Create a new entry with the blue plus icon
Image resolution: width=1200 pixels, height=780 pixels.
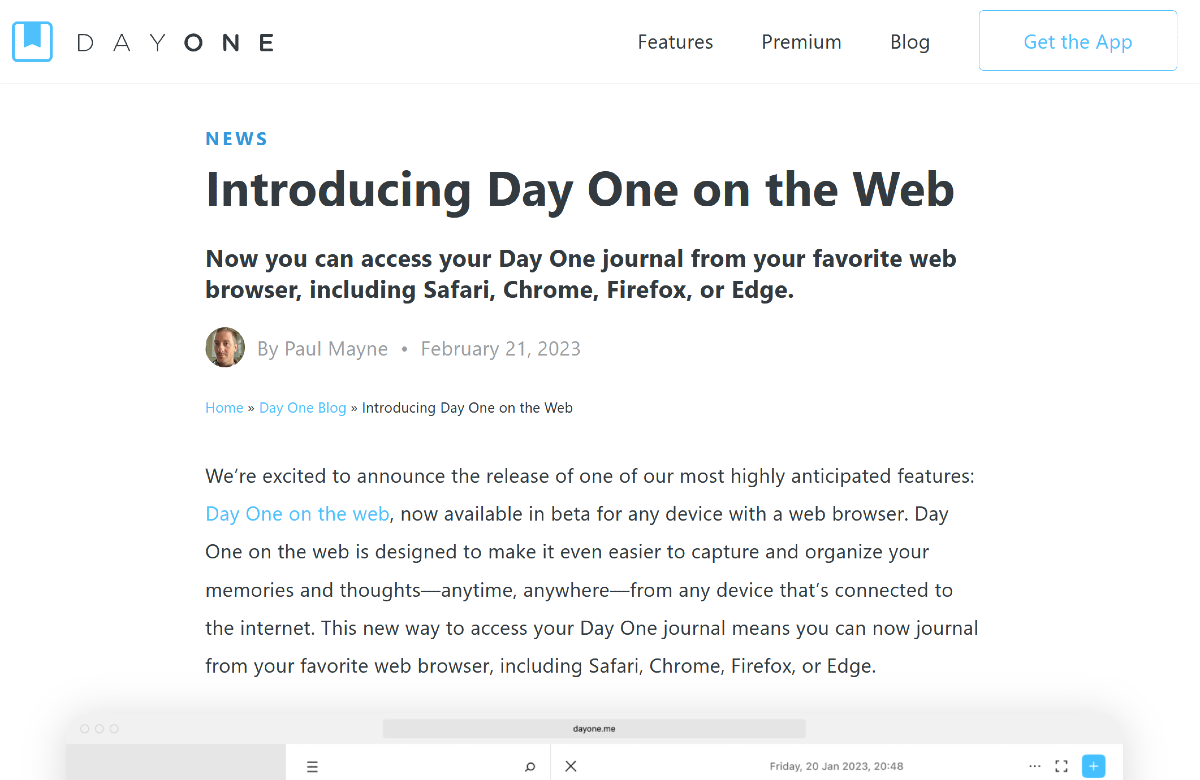(1093, 766)
